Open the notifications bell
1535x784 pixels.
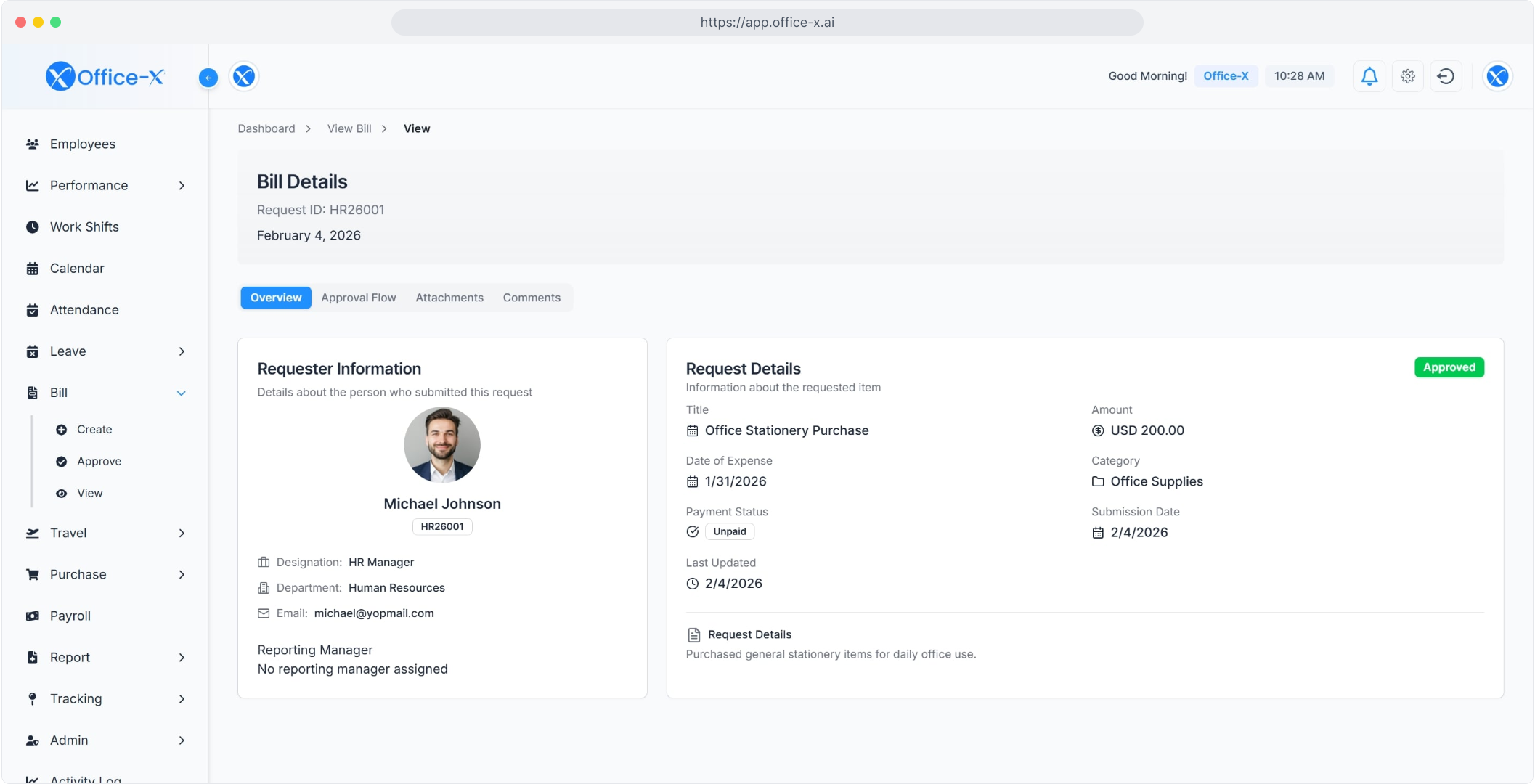pos(1369,76)
